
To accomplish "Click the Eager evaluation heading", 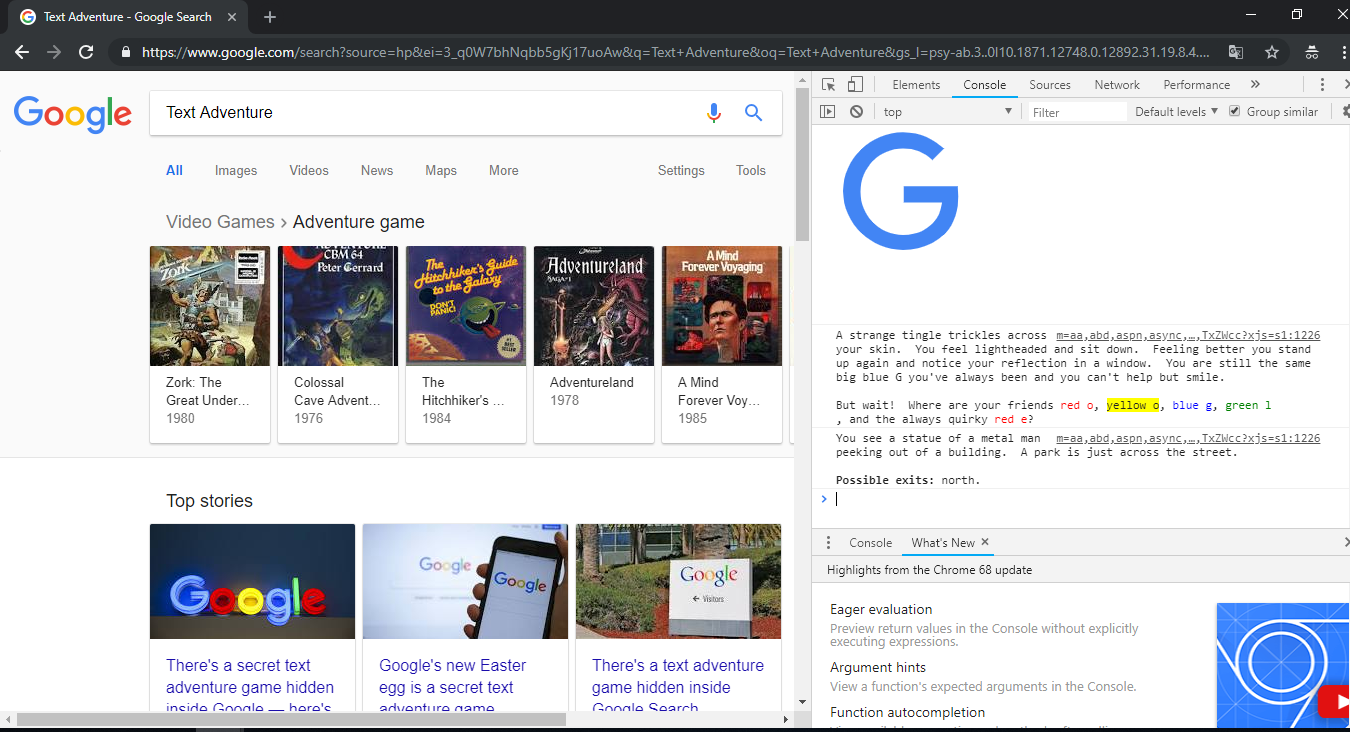I will click(x=881, y=610).
